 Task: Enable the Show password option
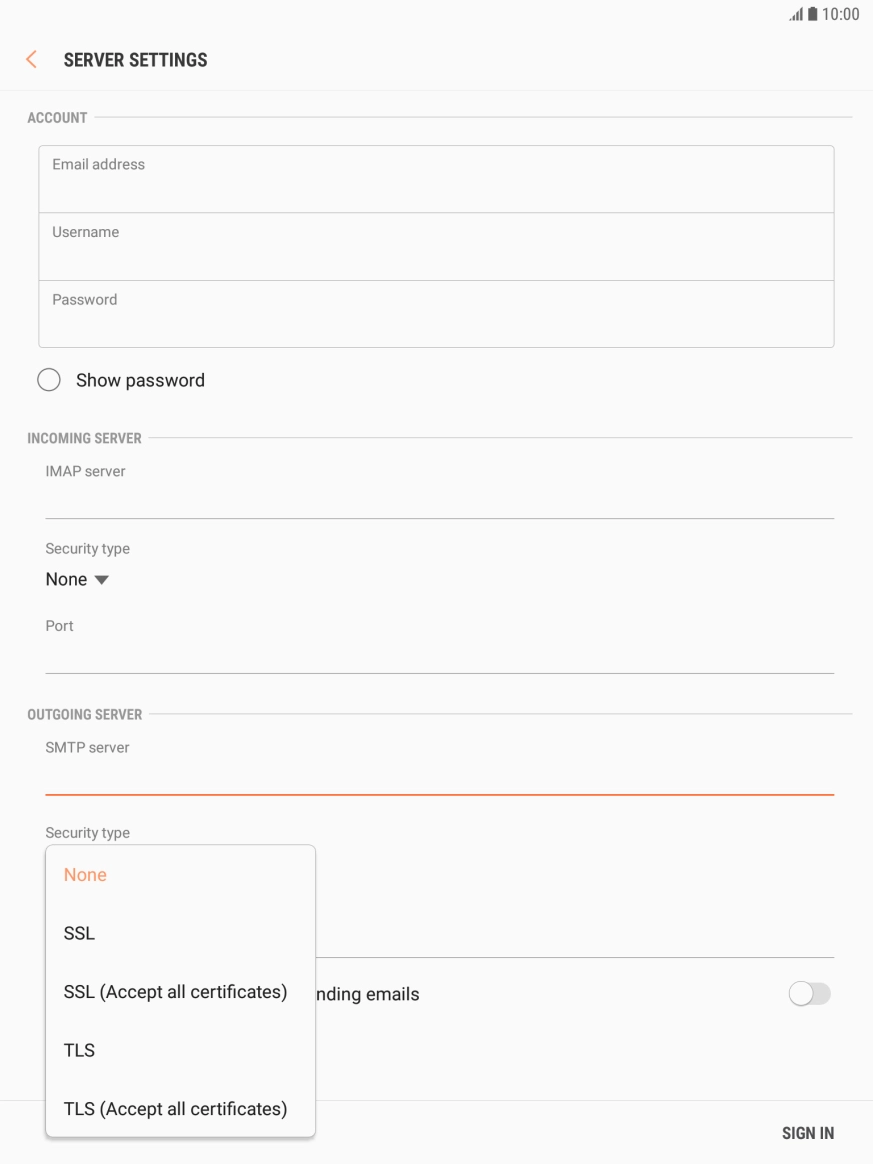coord(48,379)
